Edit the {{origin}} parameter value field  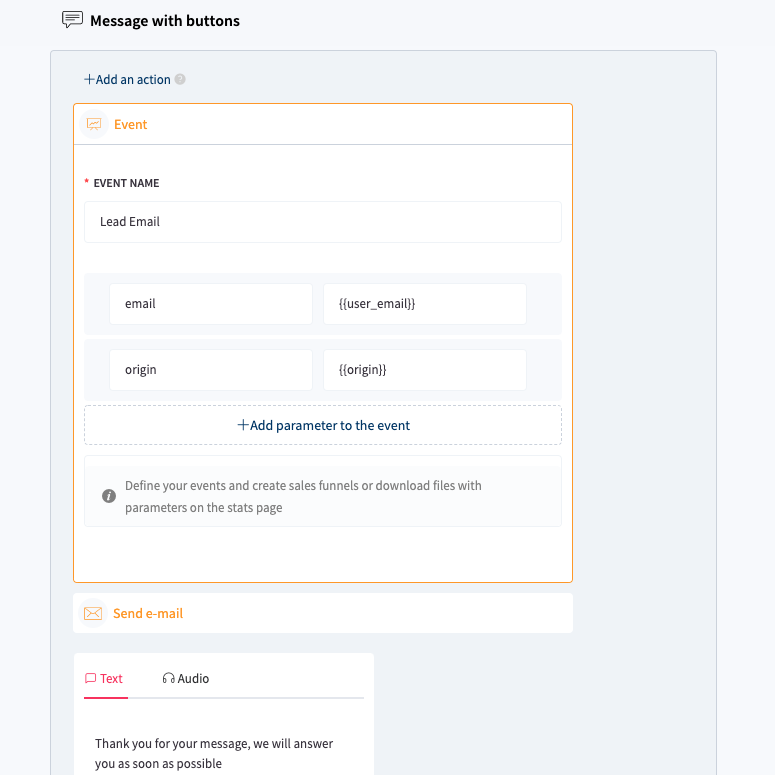[424, 370]
